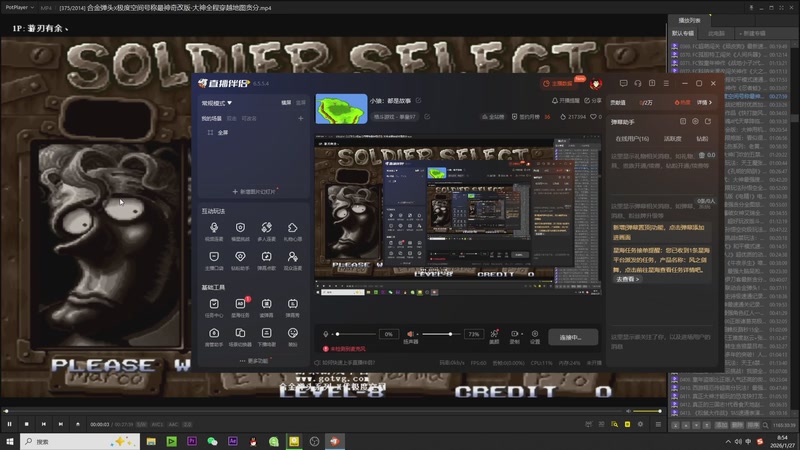Adjust the speaker volume slider
This screenshot has height=450, width=800.
coord(440,334)
